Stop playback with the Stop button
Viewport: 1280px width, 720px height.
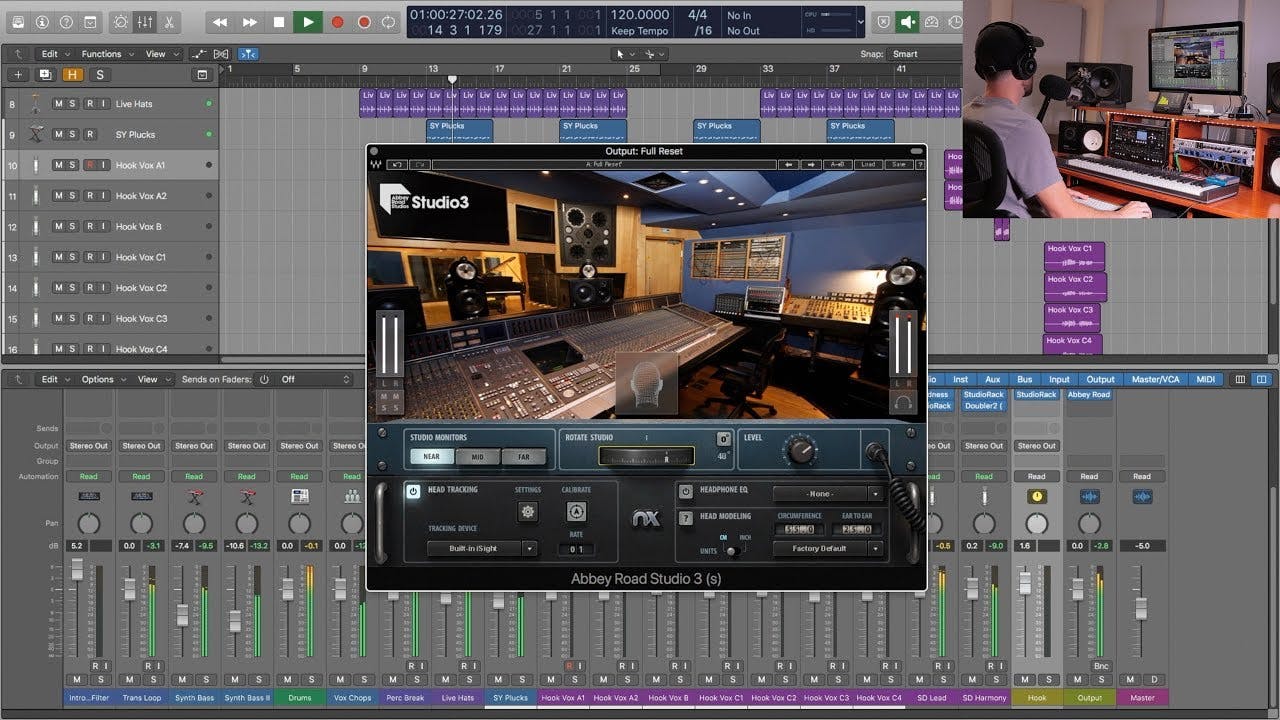[x=279, y=21]
